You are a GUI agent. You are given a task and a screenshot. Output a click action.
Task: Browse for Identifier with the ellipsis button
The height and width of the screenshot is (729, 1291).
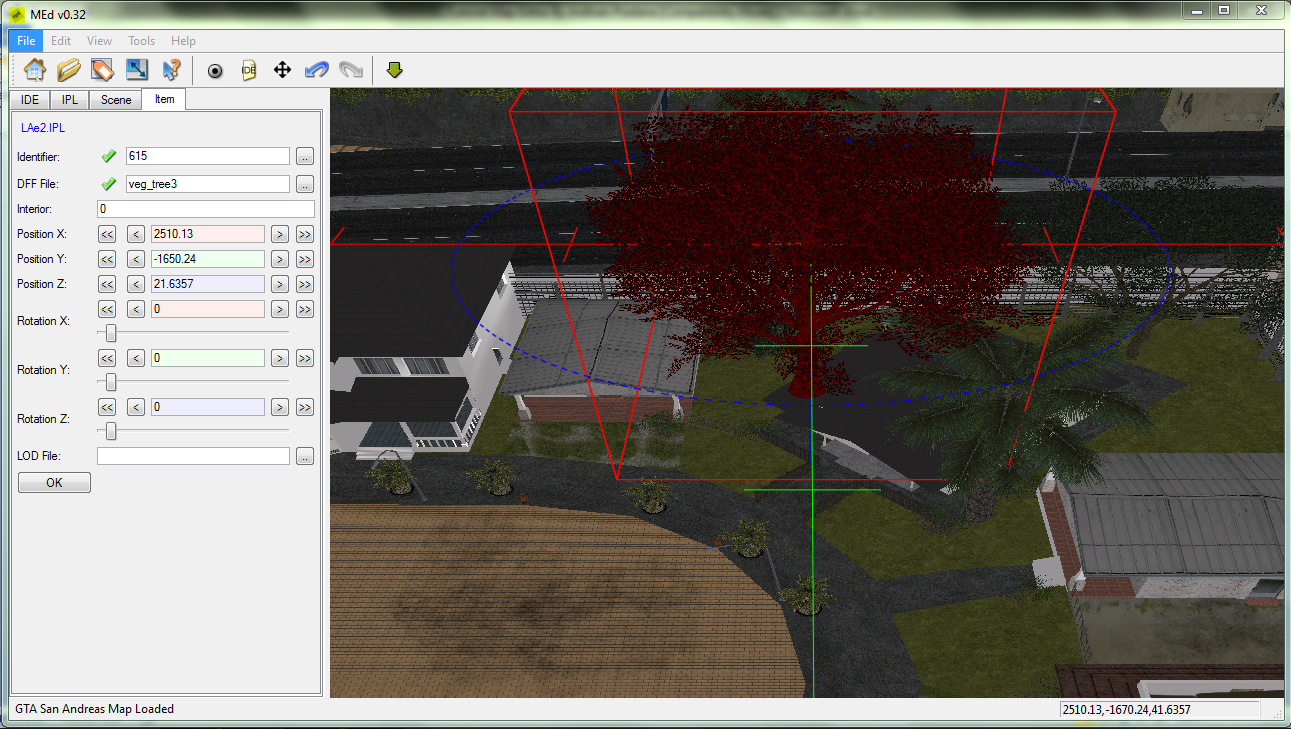point(305,156)
